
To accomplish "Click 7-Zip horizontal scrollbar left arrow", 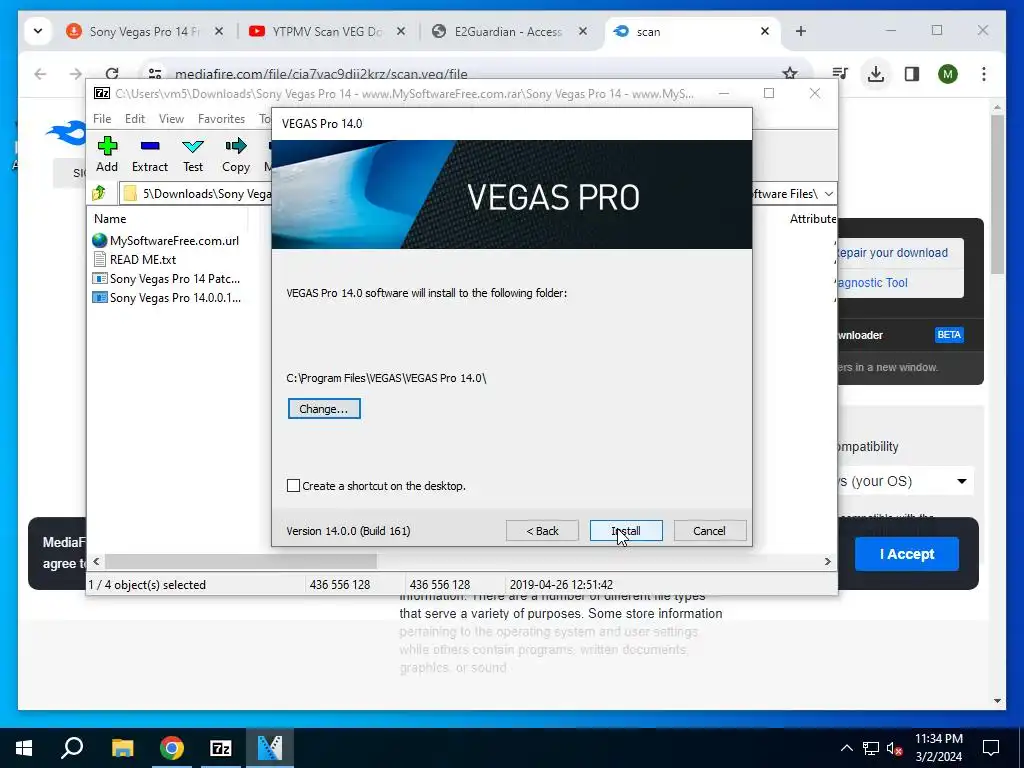I will click(x=97, y=561).
